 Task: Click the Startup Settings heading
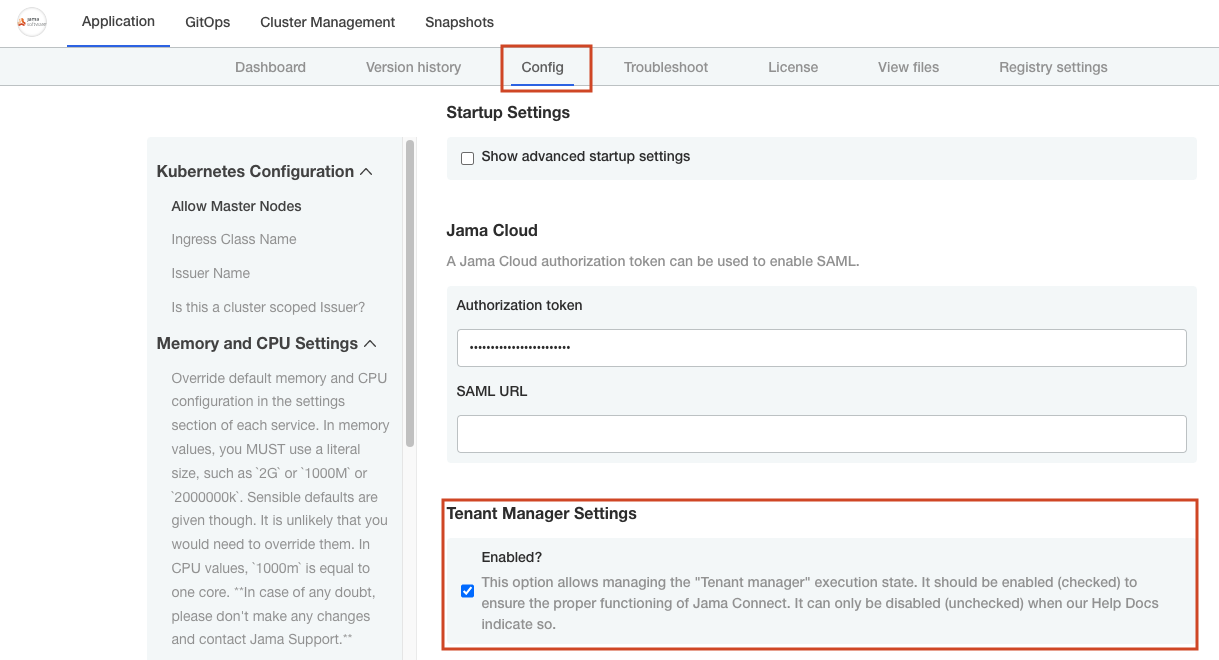pyautogui.click(x=508, y=113)
